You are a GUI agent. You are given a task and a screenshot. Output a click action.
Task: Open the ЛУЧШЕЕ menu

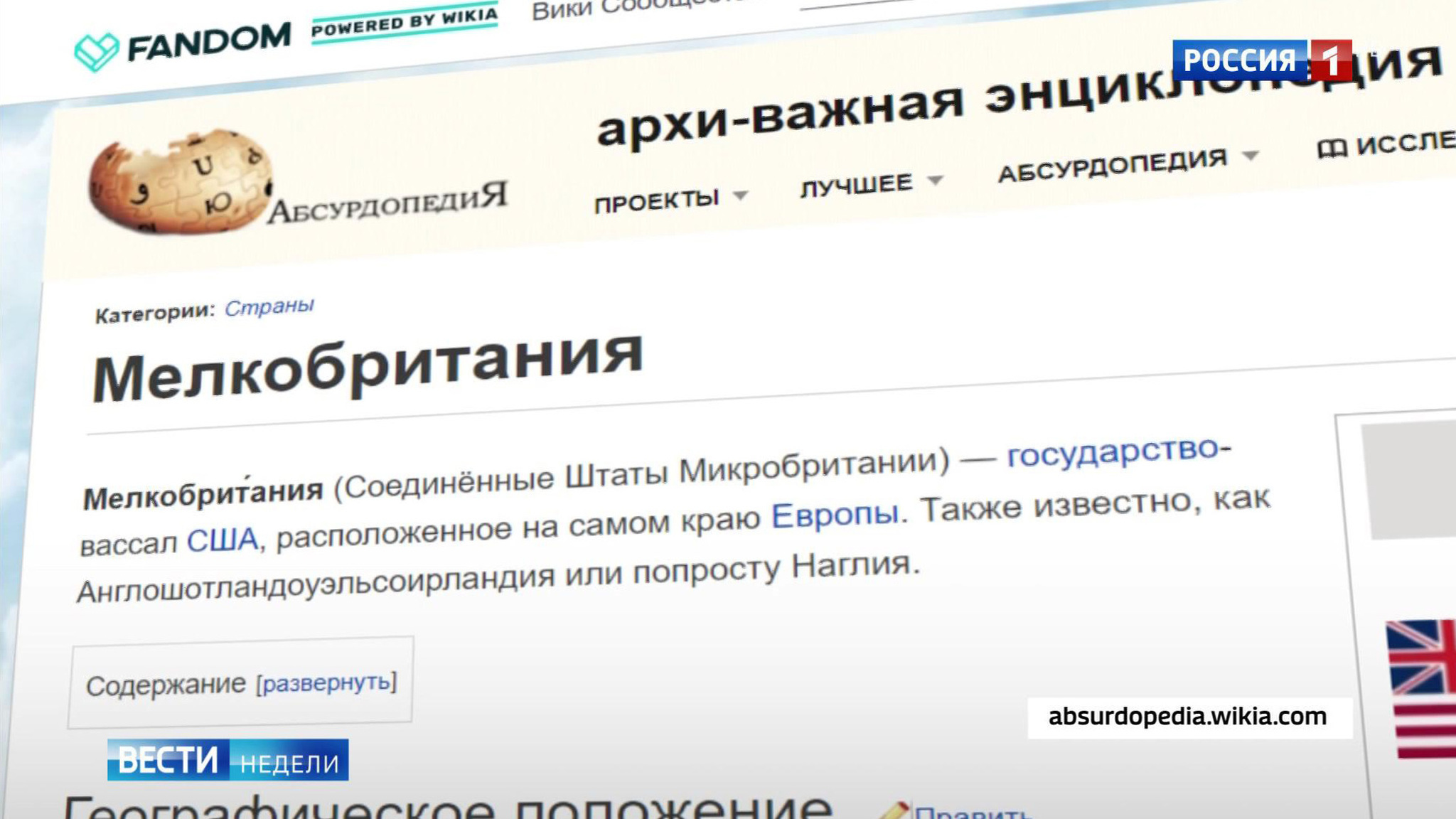click(x=856, y=186)
